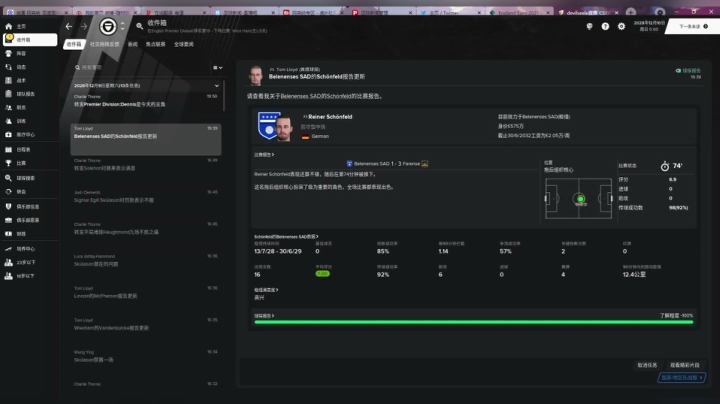Viewport: 720px width, 404px height.
Task: Open the 培养中心 development centre sidebar icon
Action: [8, 249]
